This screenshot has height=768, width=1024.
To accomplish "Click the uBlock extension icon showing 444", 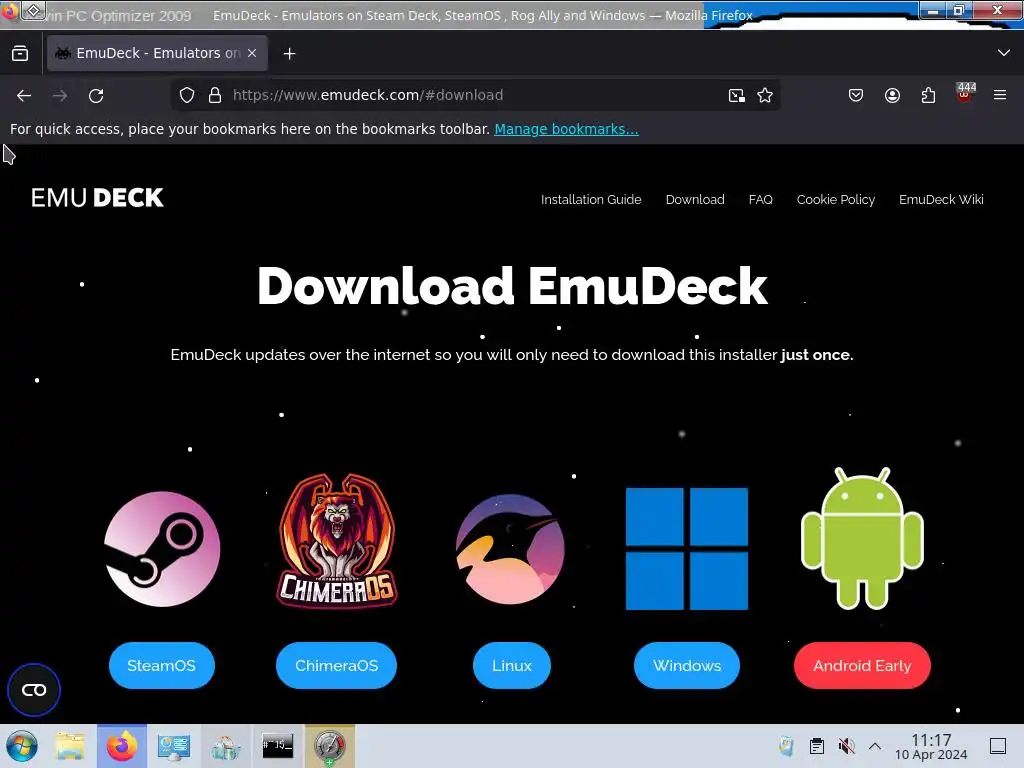I will pos(965,93).
